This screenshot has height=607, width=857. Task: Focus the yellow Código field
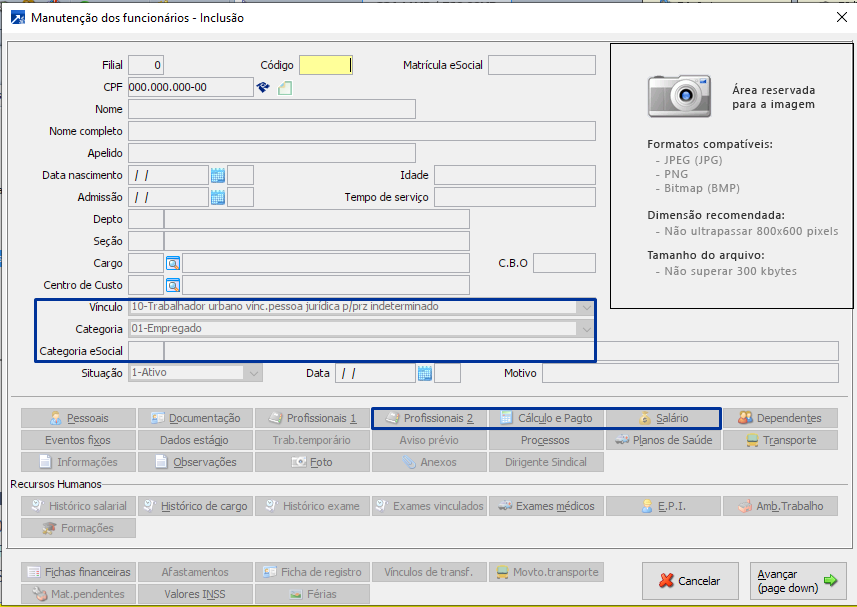tap(326, 65)
